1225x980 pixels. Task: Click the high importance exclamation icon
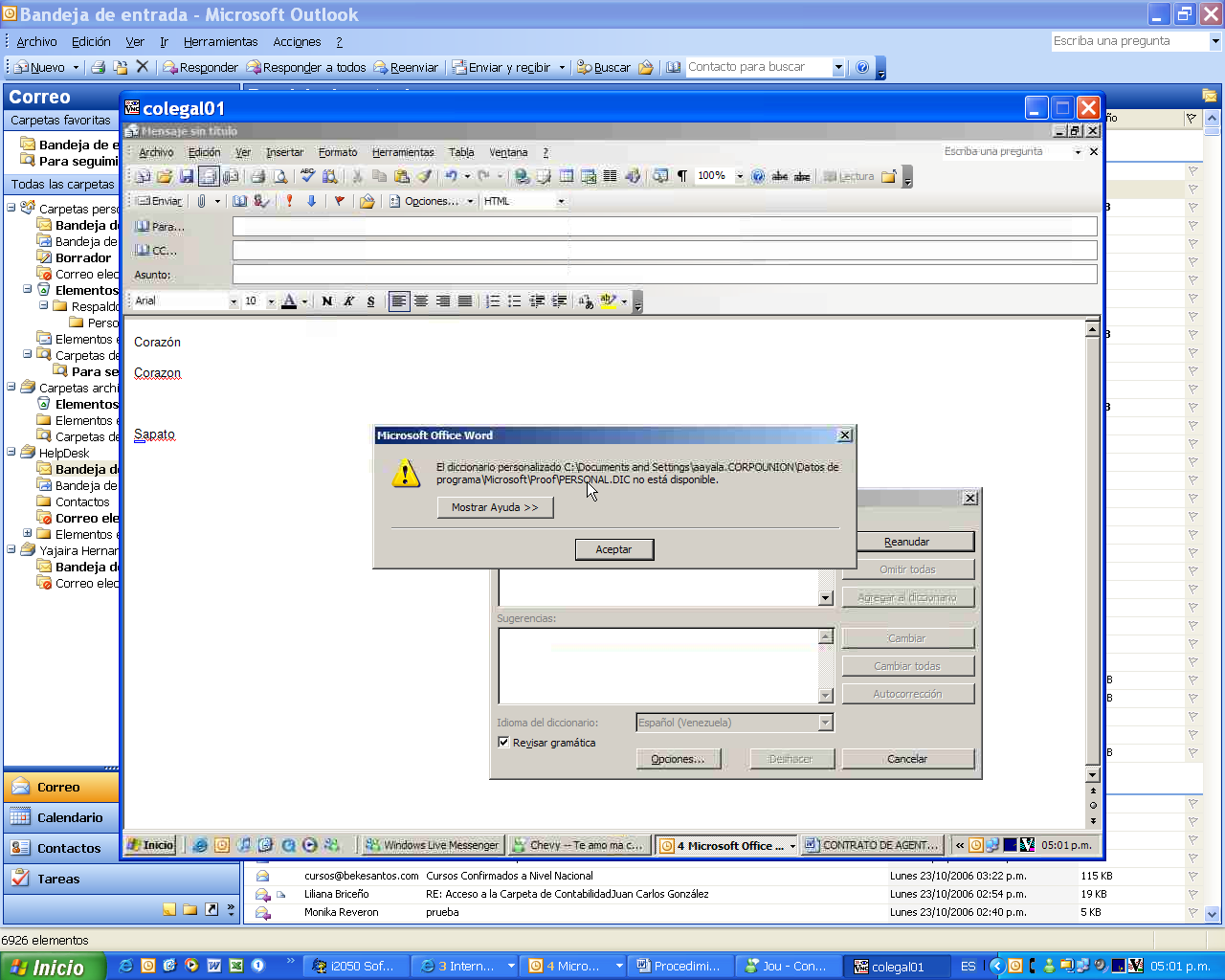point(289,201)
